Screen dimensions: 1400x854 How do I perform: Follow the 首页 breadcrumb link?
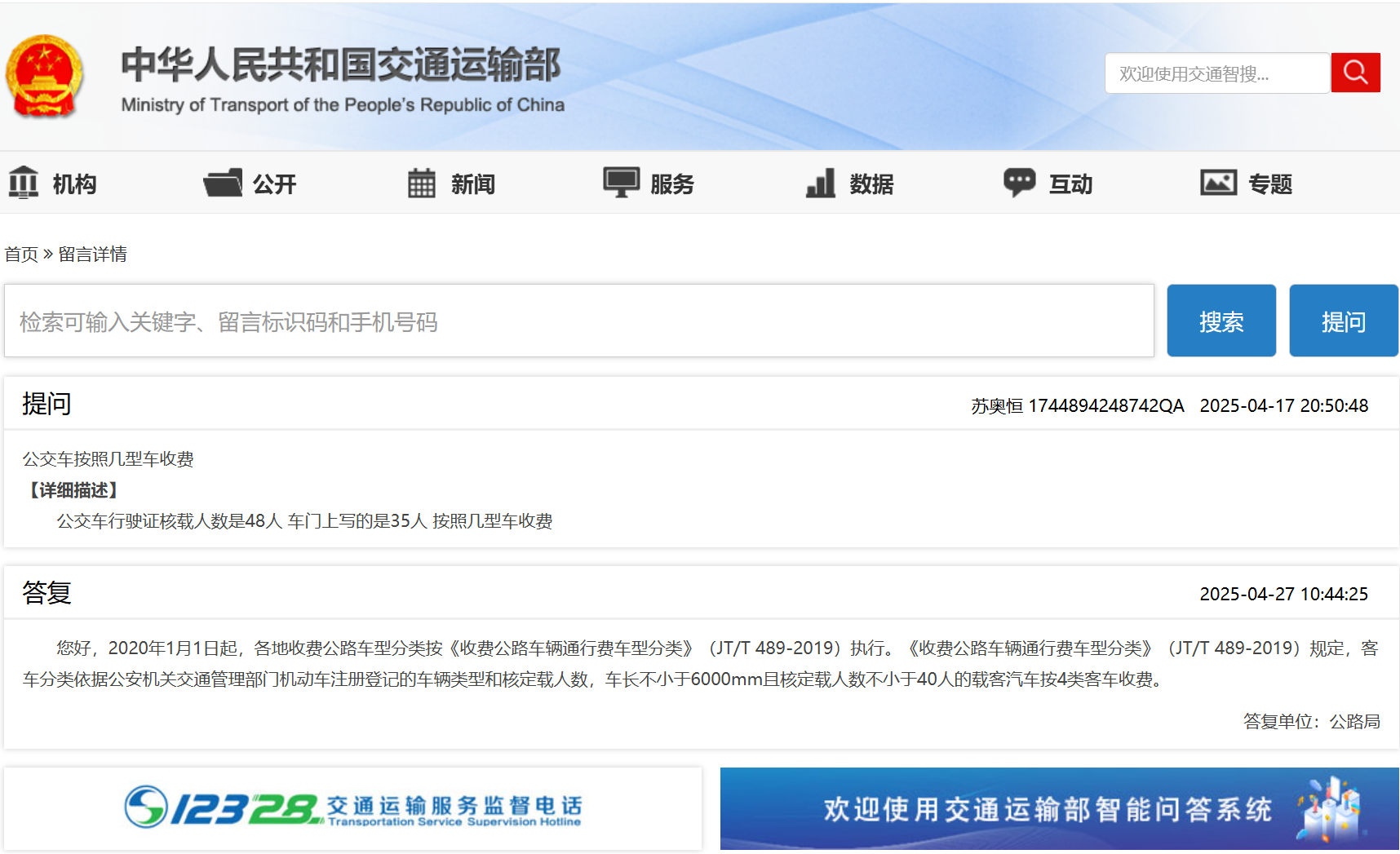[x=21, y=254]
